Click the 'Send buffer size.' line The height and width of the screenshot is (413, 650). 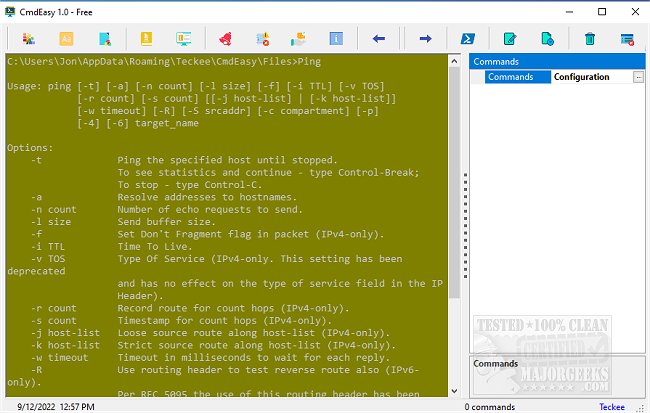pyautogui.click(x=166, y=222)
